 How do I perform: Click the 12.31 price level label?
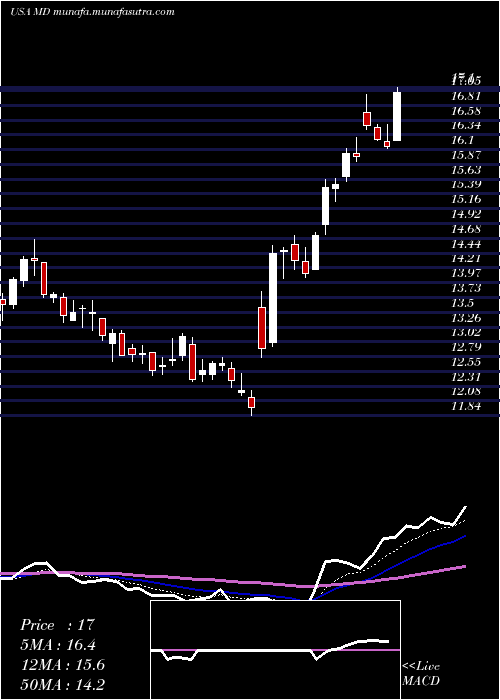click(x=466, y=377)
